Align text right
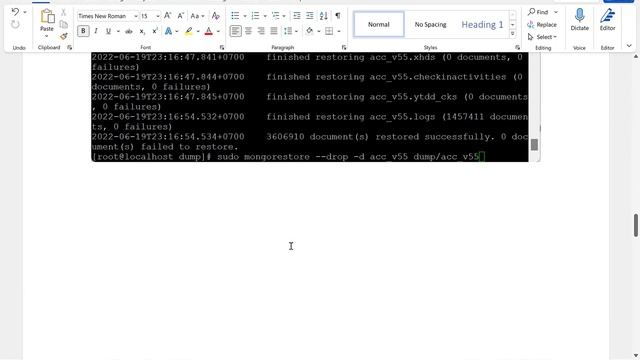The image size is (640, 360). click(261, 31)
